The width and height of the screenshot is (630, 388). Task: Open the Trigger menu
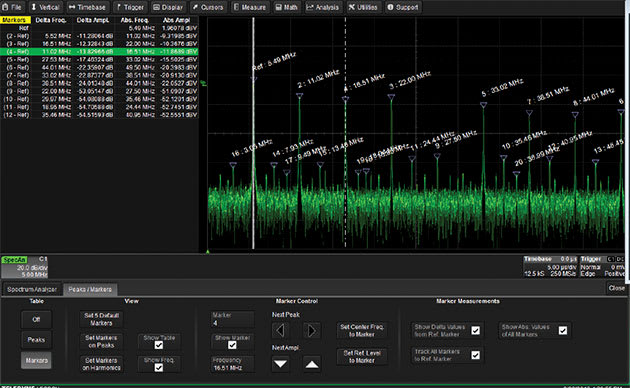pyautogui.click(x=130, y=7)
